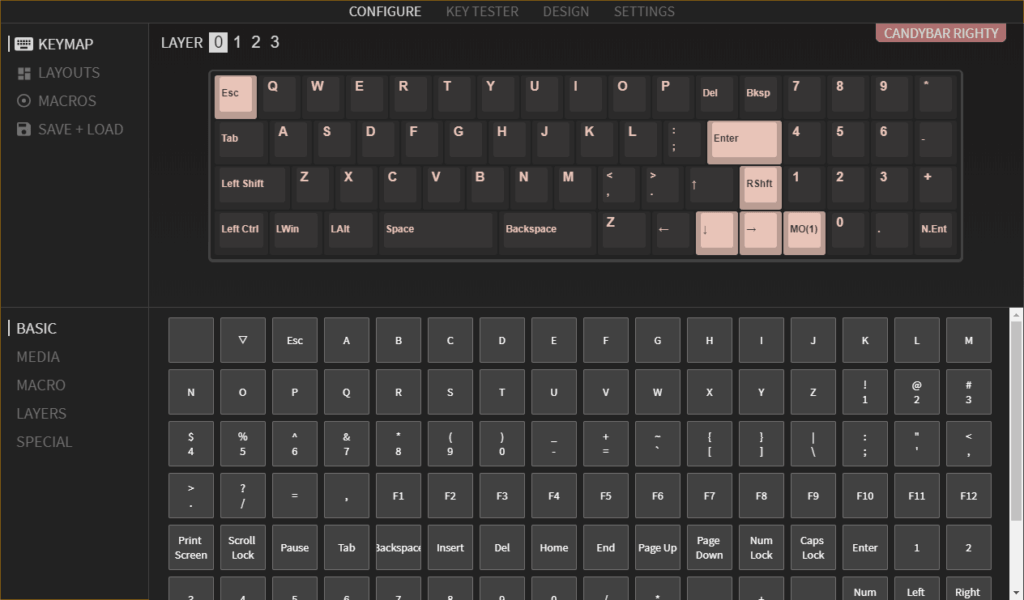
Task: Select the left arrow key on the keyboard
Action: pos(672,230)
